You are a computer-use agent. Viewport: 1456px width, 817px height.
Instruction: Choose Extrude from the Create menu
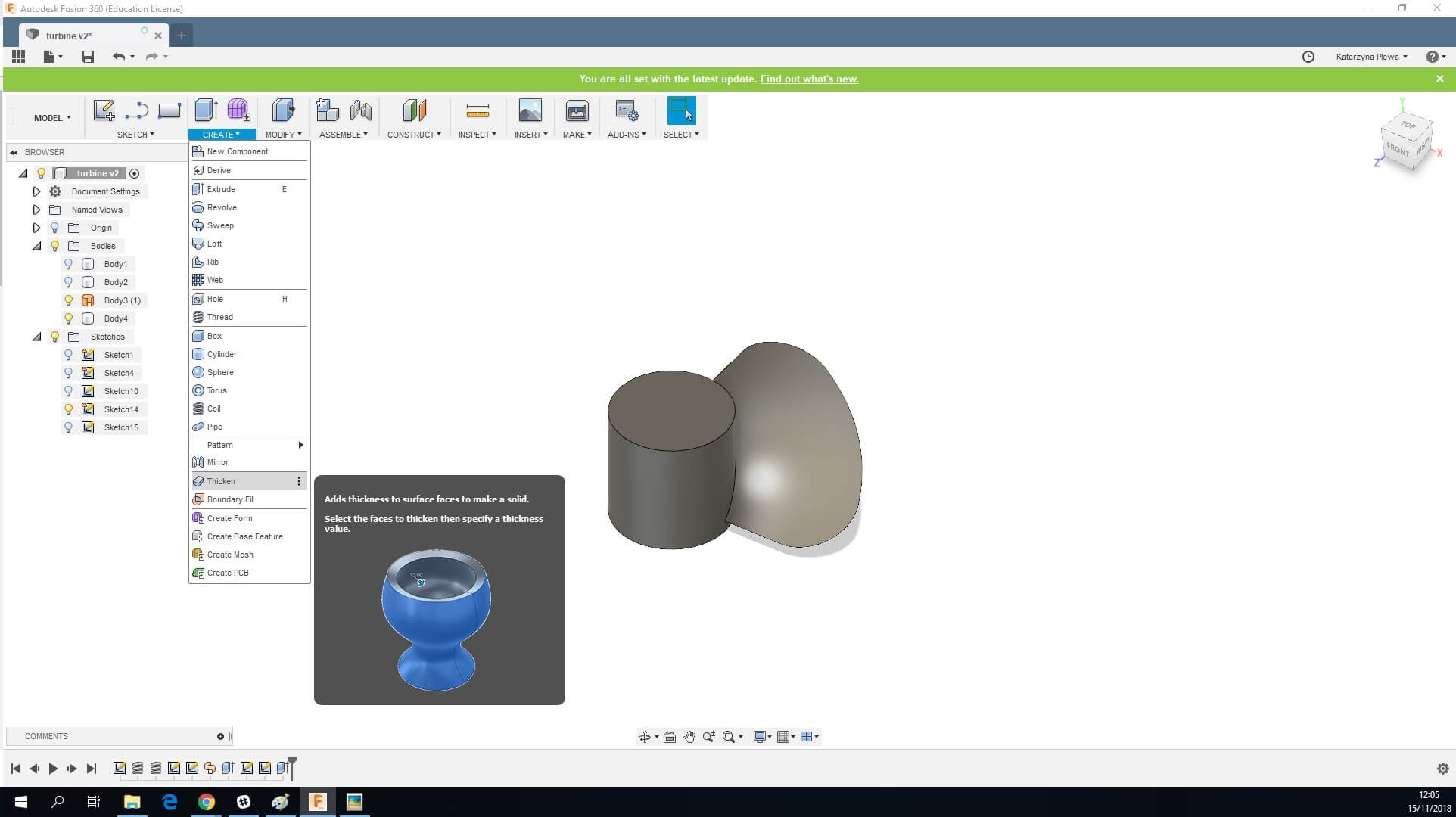point(249,189)
